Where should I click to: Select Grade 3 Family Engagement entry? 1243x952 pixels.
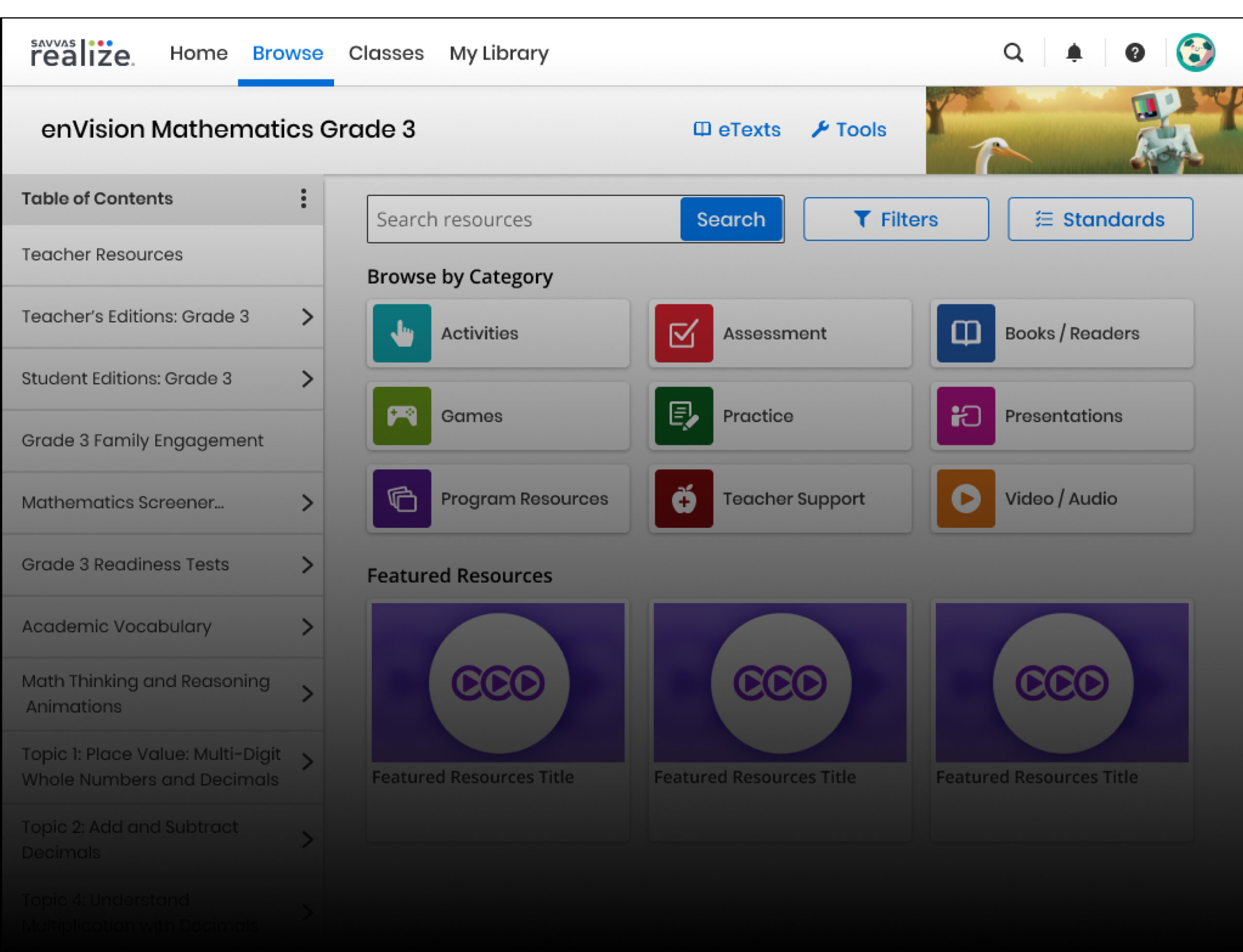pyautogui.click(x=163, y=440)
